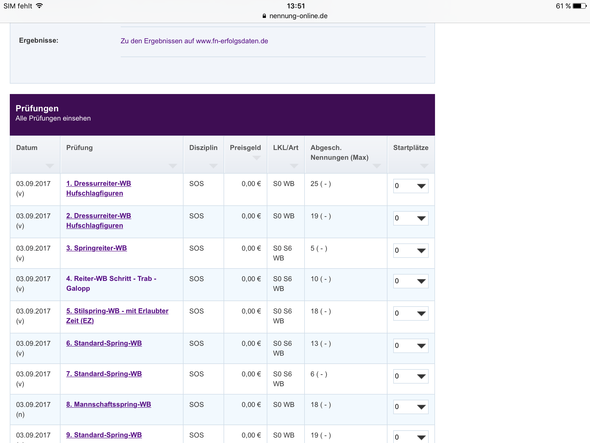This screenshot has height=443, width=590.
Task: Open 4. Reiter-WB Schritt - Trab - Galopp
Action: (111, 283)
